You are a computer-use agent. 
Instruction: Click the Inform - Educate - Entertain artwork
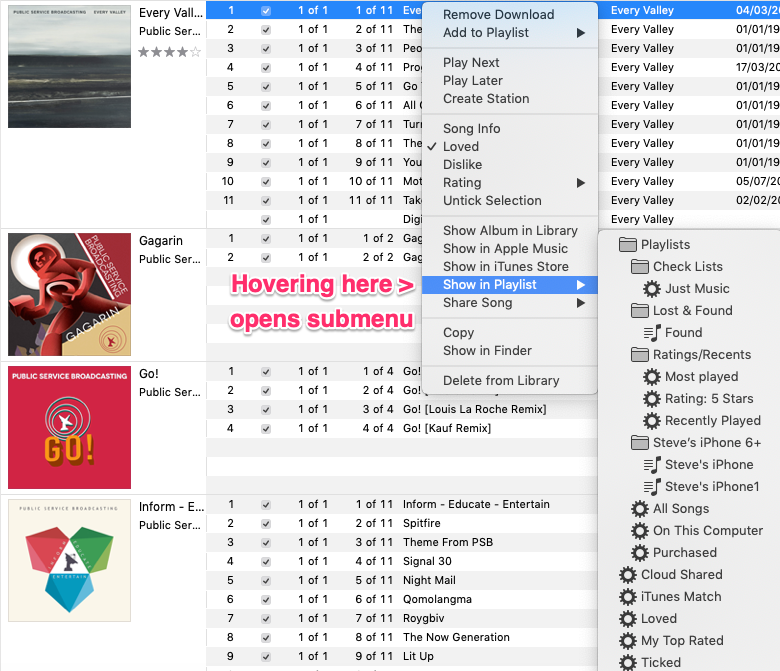click(x=70, y=561)
